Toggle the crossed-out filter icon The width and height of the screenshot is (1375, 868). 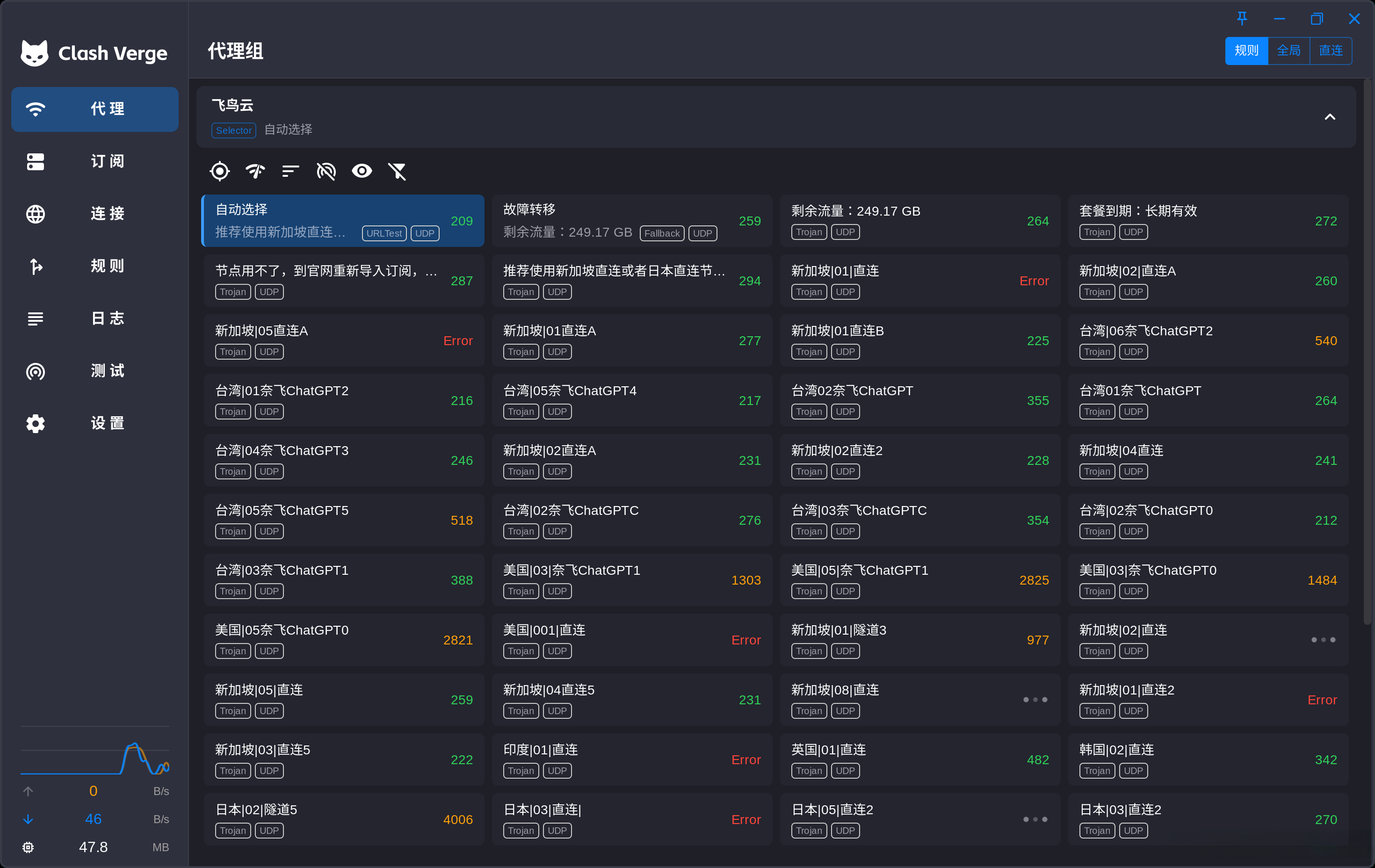(x=398, y=171)
